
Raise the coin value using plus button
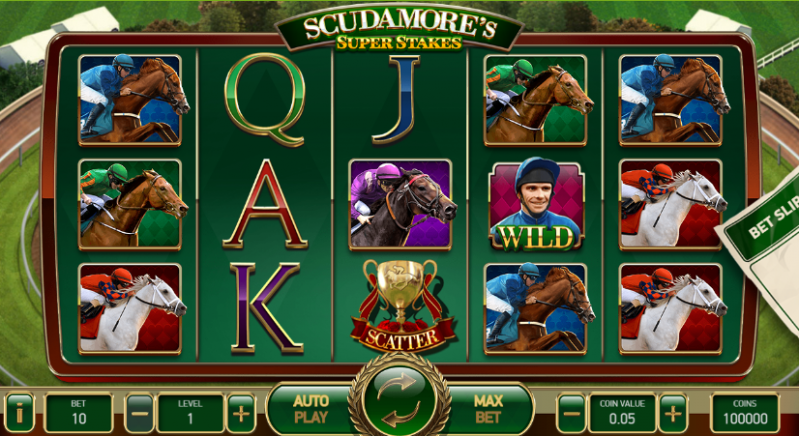coord(673,413)
